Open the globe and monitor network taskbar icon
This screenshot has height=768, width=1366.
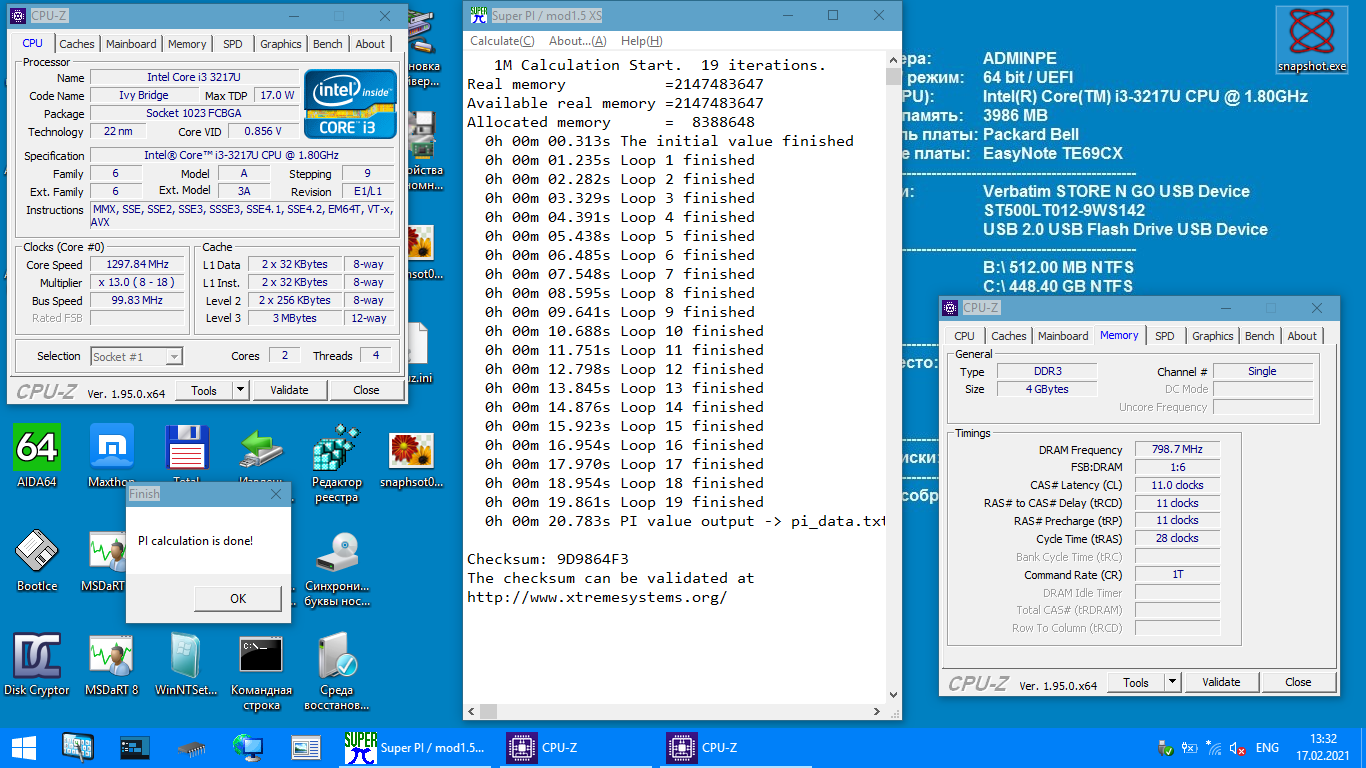click(247, 747)
